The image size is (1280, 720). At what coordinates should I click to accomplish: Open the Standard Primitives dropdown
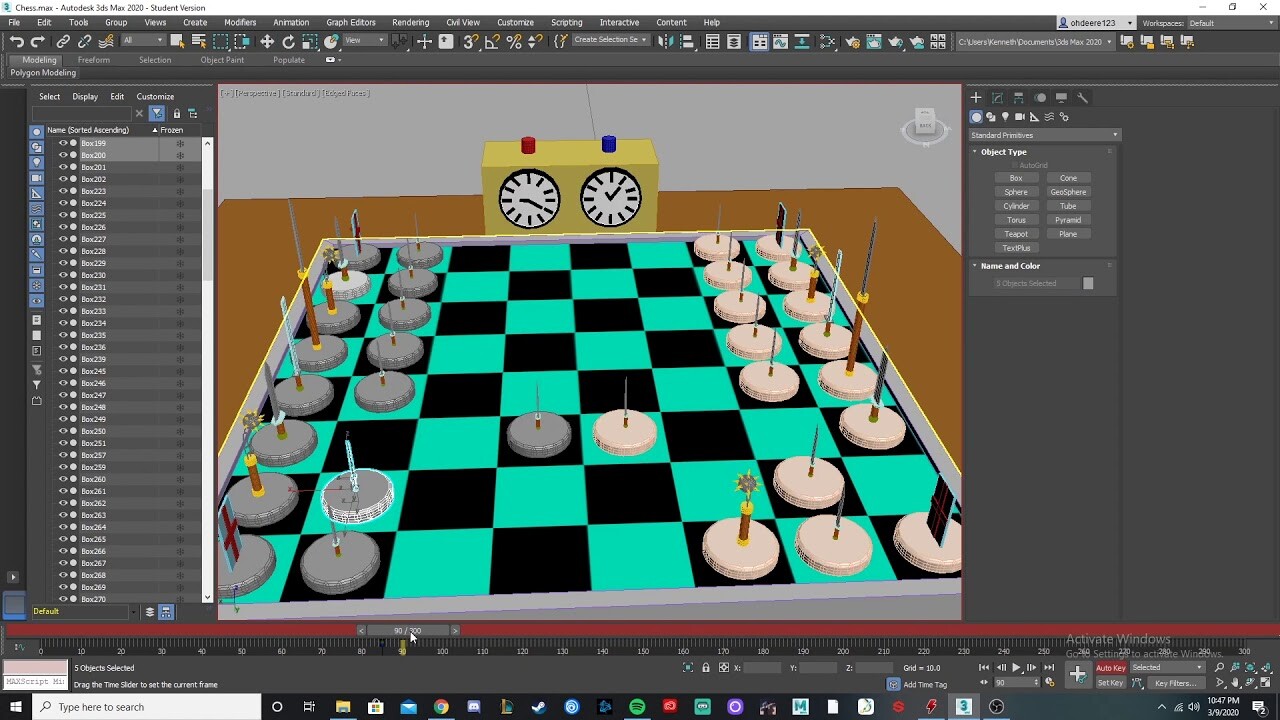[x=1044, y=134]
